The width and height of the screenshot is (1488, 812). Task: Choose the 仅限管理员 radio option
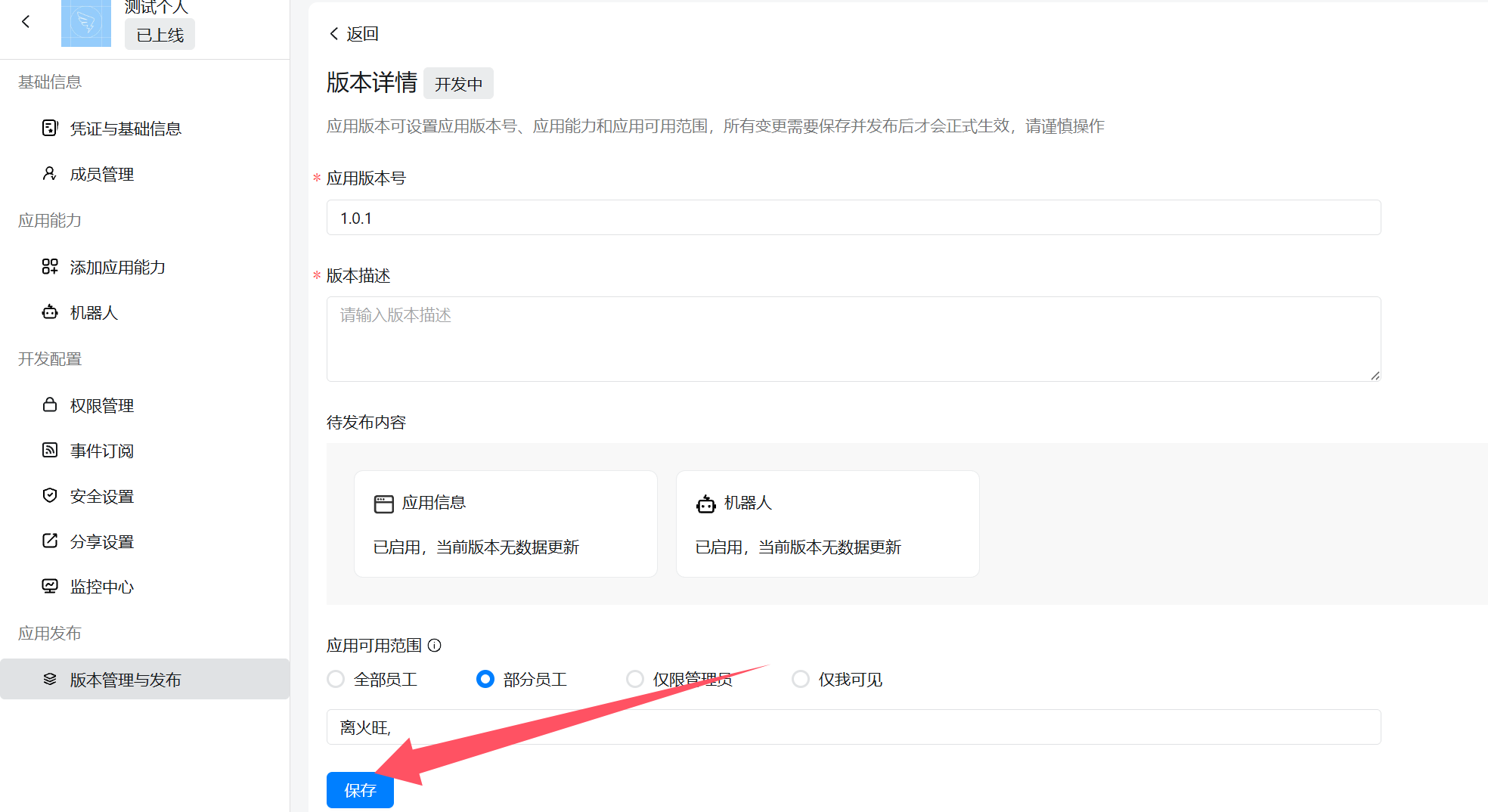tap(635, 679)
